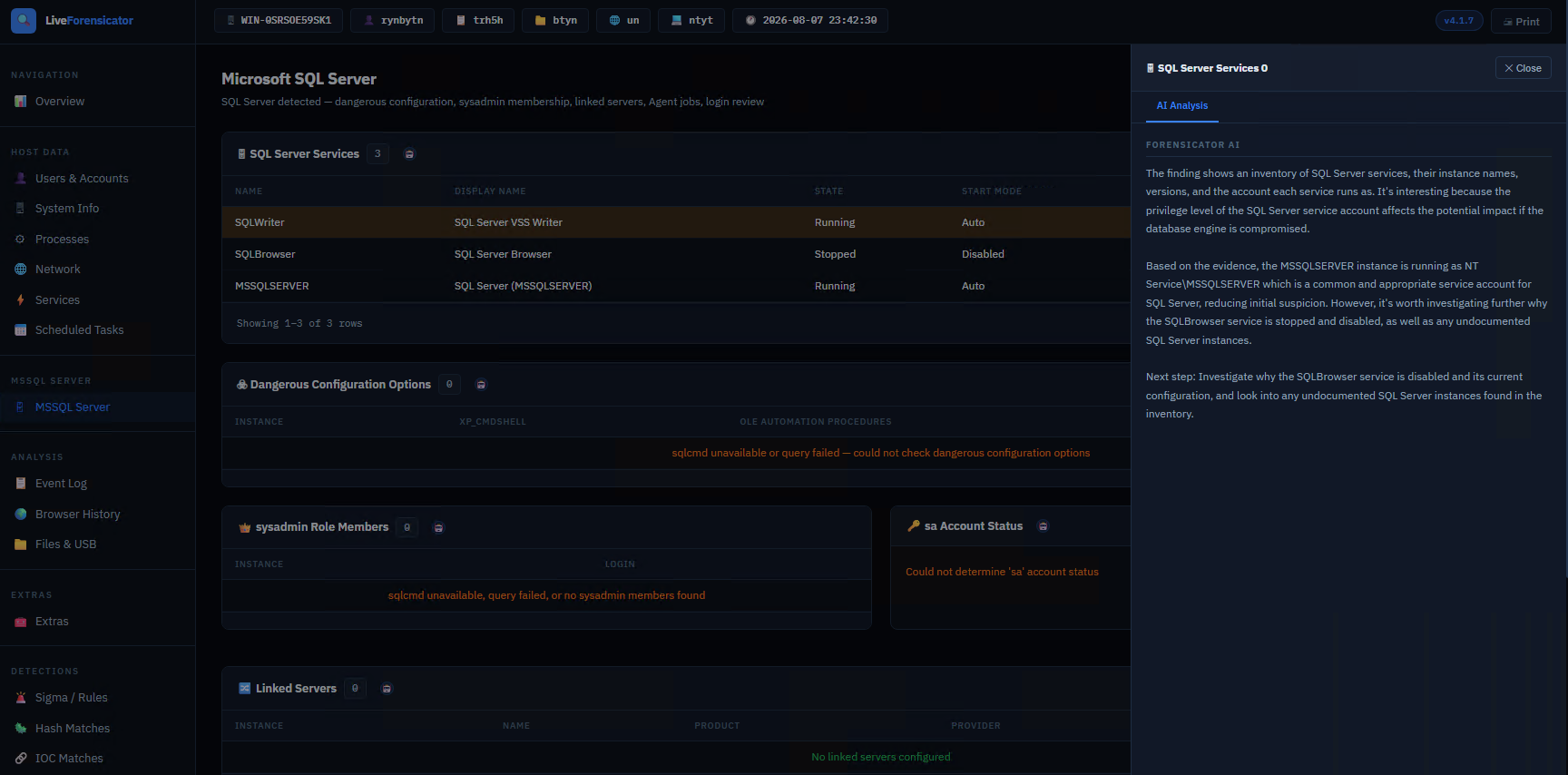Click the OLE AUTOMATION PROCEDURES column header

pyautogui.click(x=816, y=422)
